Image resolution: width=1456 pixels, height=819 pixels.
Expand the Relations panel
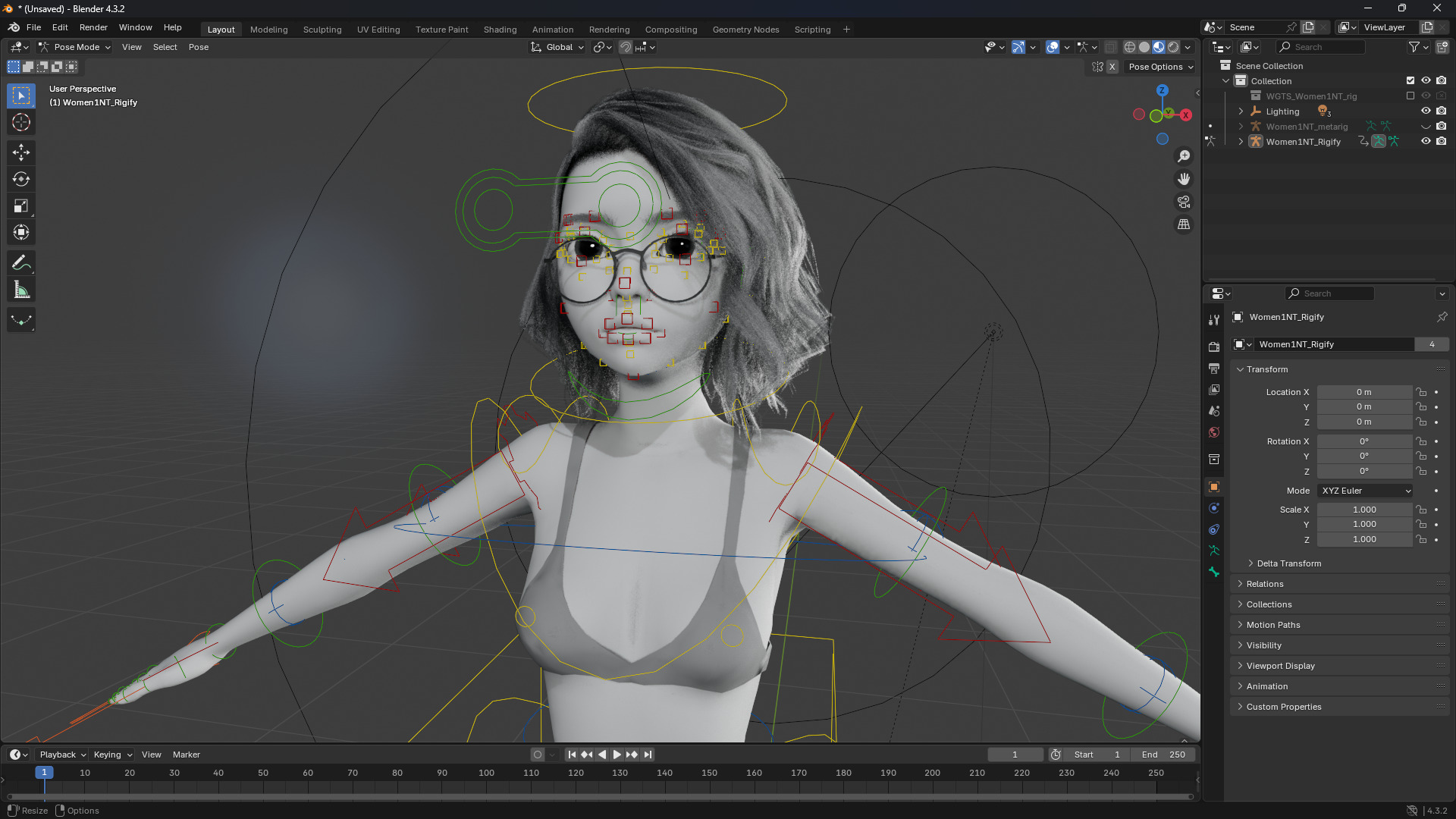coord(1265,584)
